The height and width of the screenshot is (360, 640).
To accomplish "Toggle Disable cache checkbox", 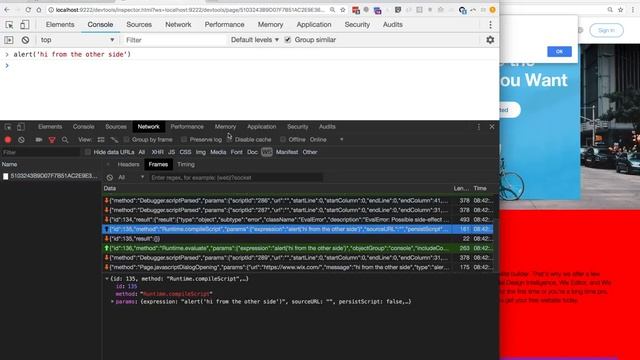I will 229,140.
